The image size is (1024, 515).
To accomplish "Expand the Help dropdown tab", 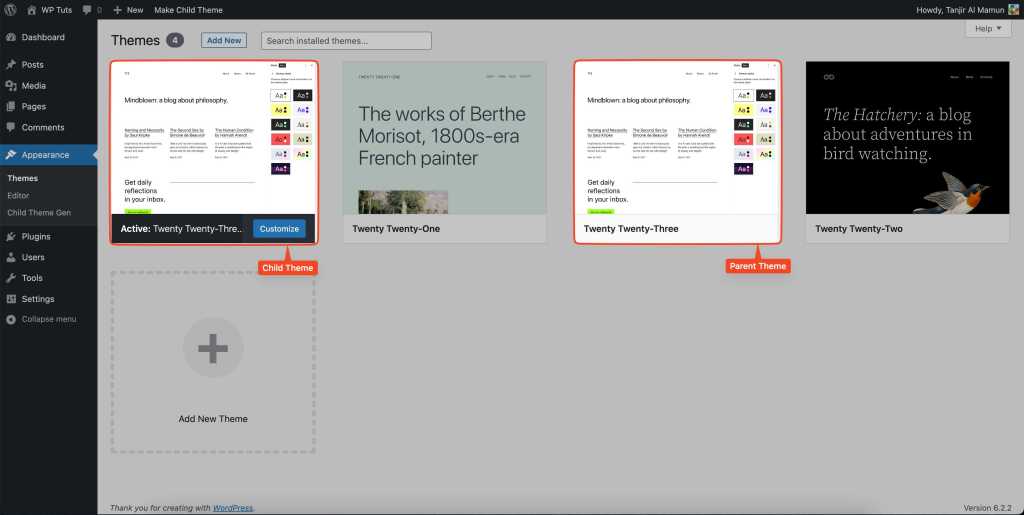I will pos(988,29).
